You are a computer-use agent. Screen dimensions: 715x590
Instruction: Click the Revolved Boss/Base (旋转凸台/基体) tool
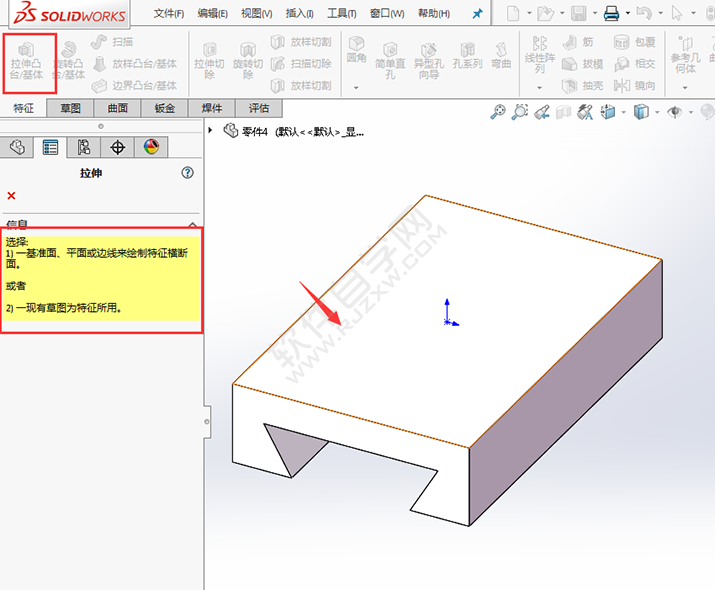69,61
